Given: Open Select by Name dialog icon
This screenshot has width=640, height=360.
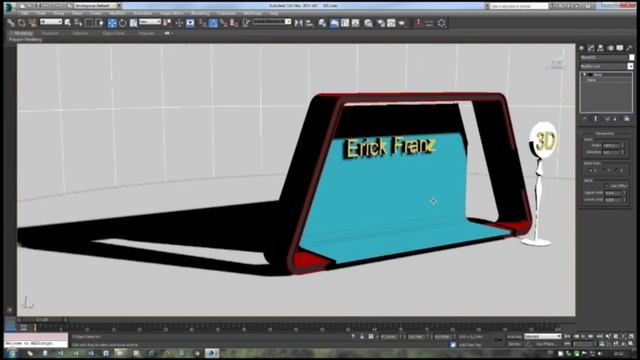Looking at the screenshot, I should tap(78, 23).
